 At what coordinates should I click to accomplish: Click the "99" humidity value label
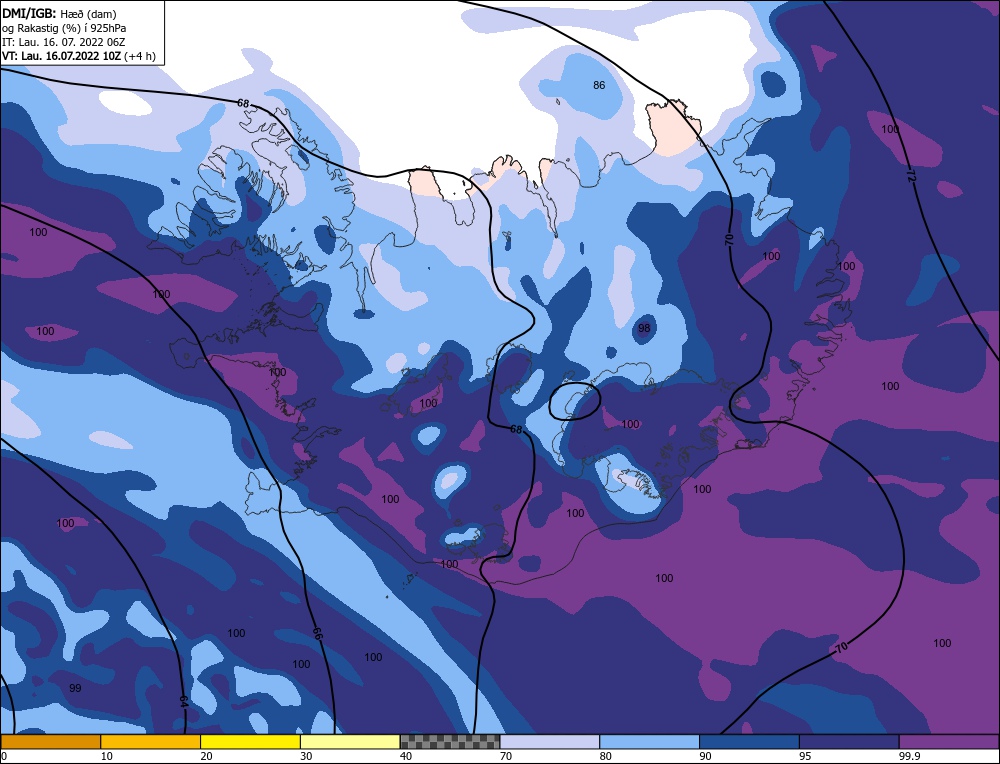click(75, 688)
